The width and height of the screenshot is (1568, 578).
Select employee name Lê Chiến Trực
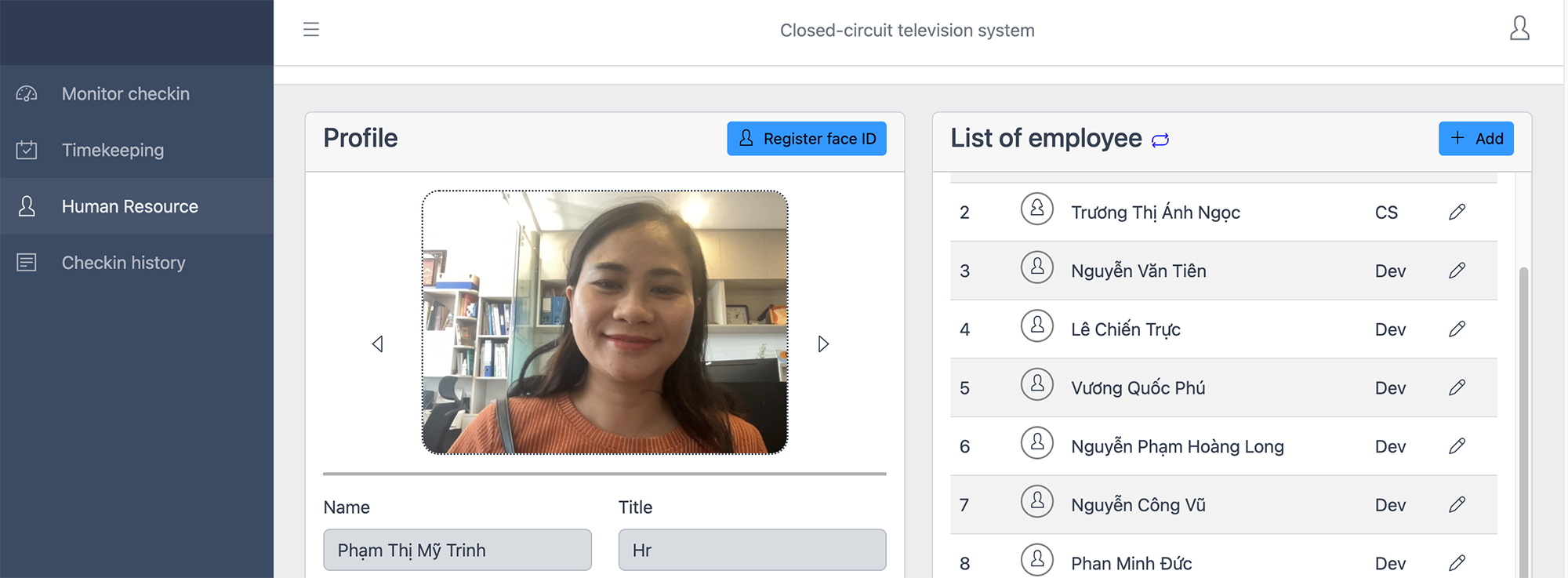(1126, 329)
